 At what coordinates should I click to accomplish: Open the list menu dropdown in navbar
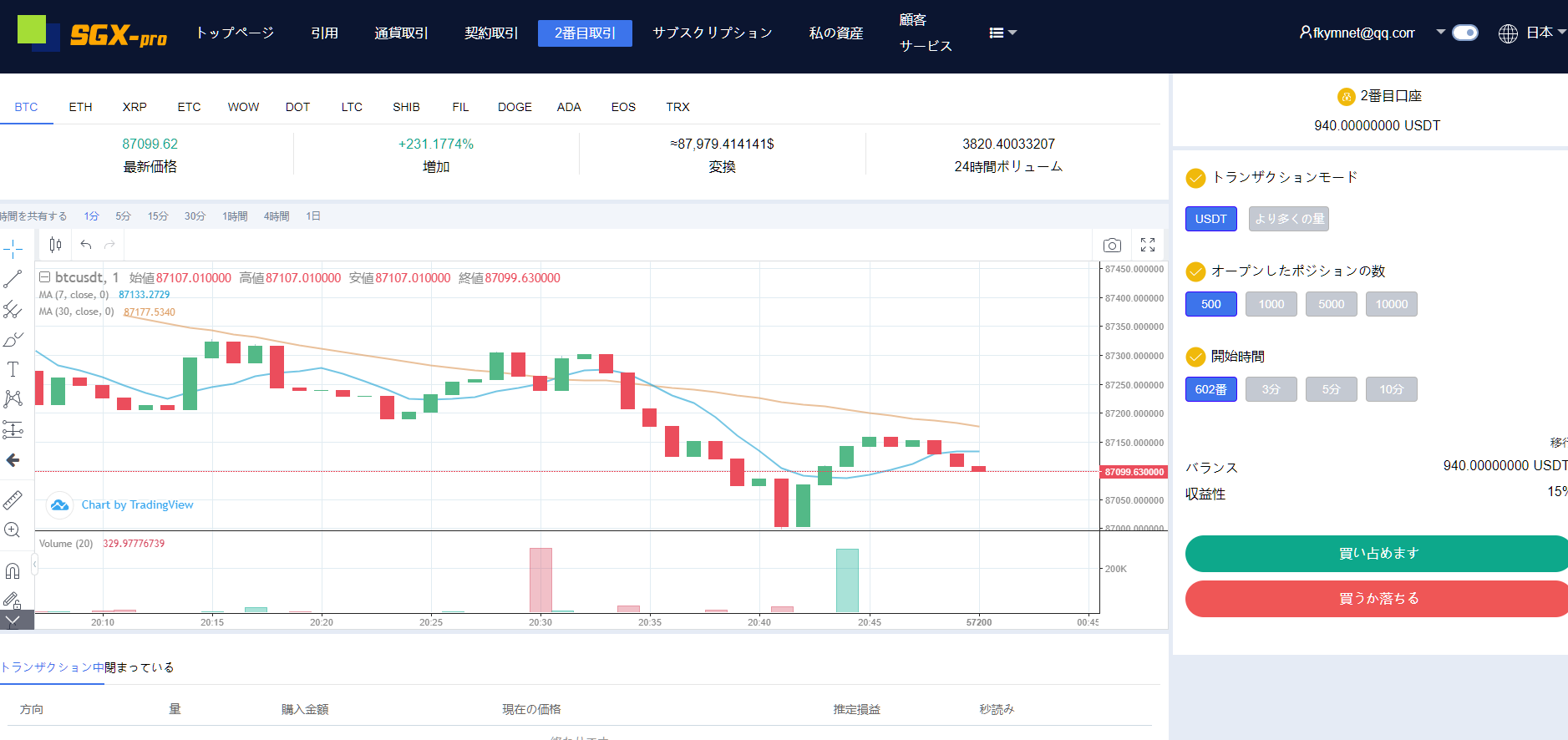tap(1002, 33)
